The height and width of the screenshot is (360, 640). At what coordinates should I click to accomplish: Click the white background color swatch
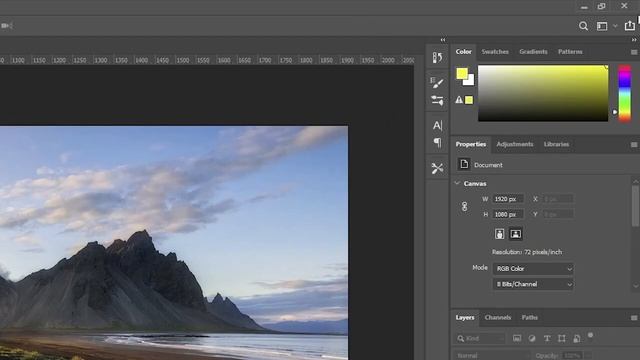[471, 82]
